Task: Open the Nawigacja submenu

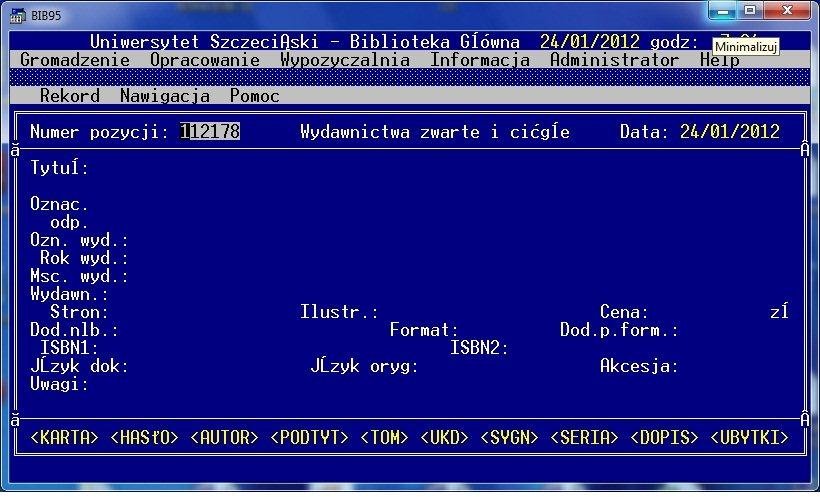Action: [x=165, y=96]
